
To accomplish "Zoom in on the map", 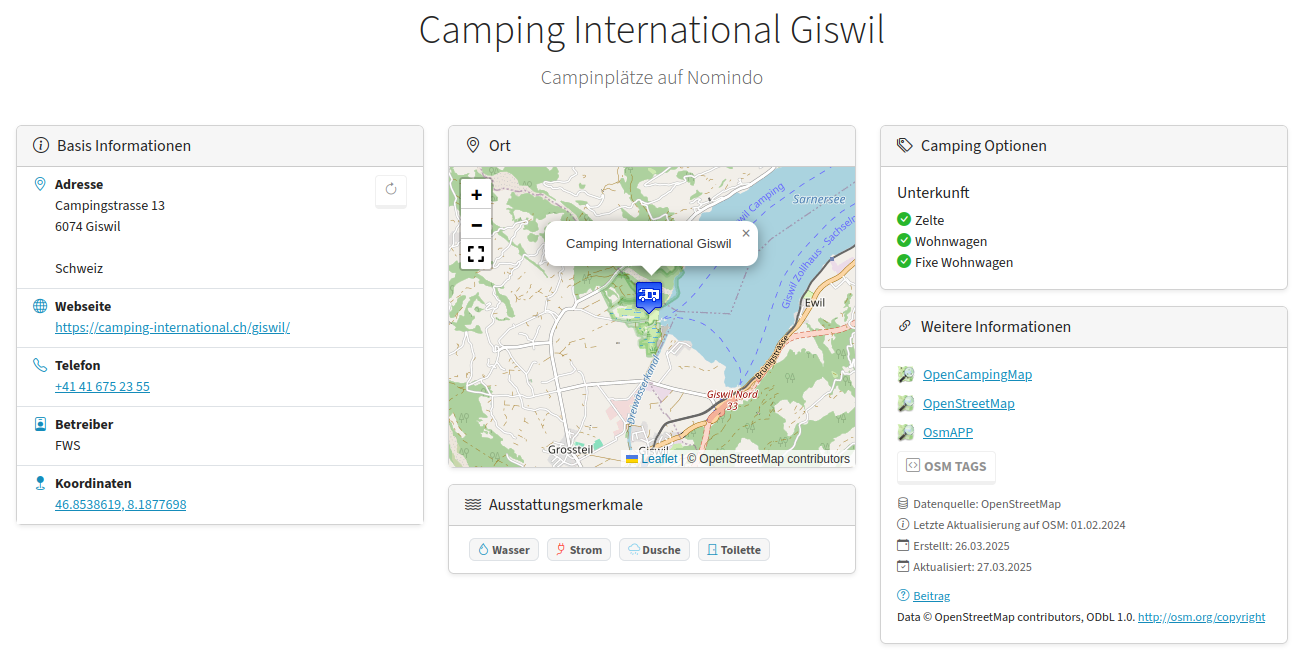I will [476, 195].
